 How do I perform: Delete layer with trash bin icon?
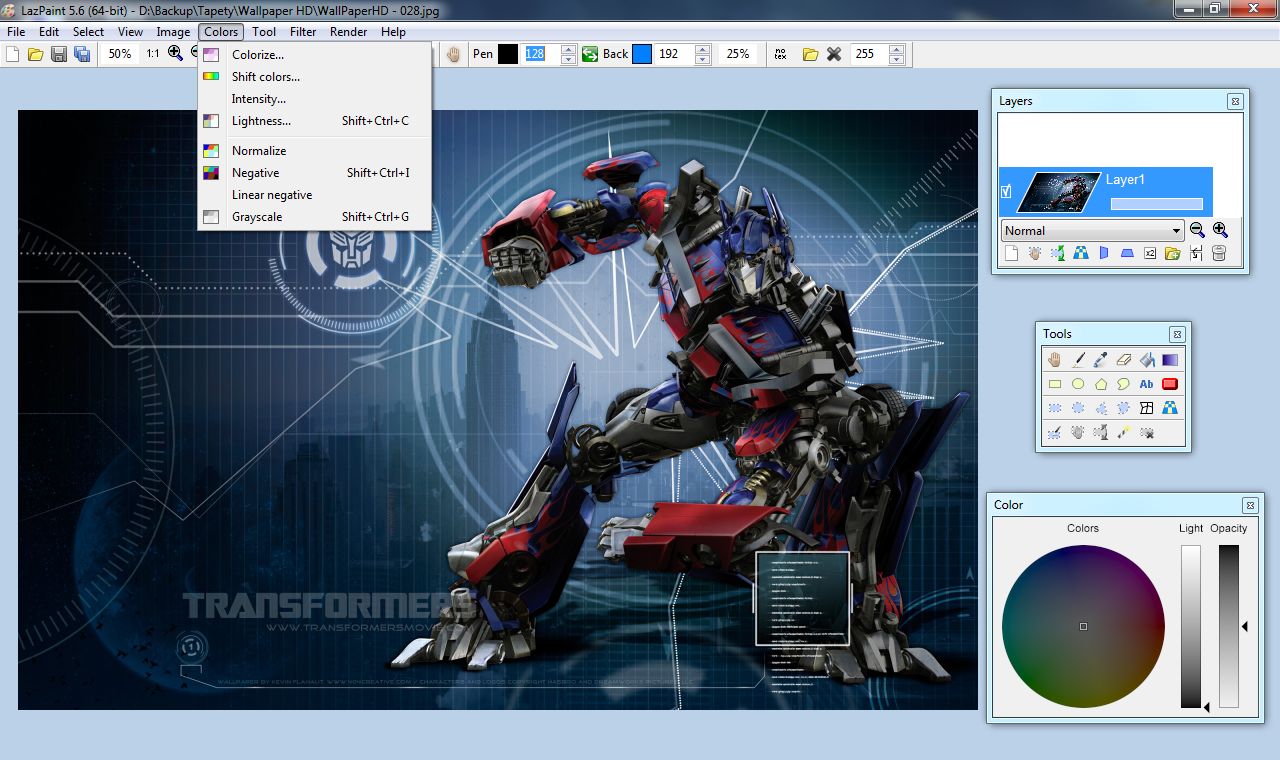(x=1218, y=254)
